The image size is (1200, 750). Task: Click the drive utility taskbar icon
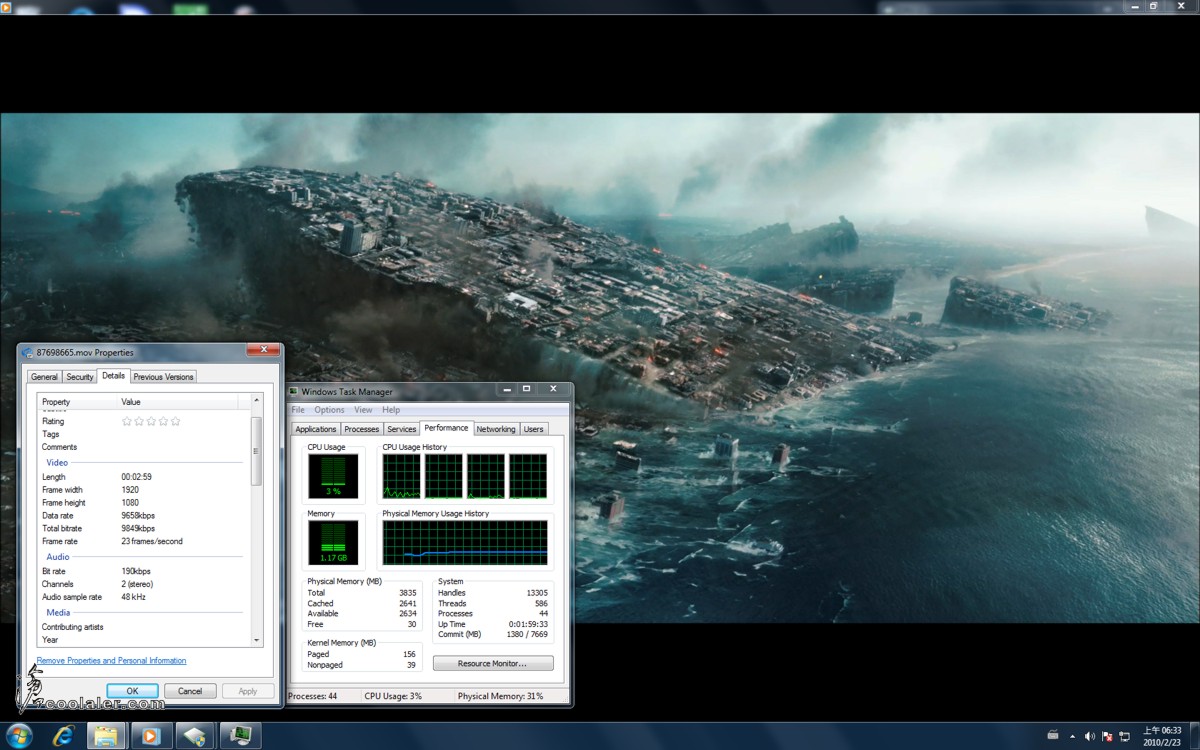point(195,736)
